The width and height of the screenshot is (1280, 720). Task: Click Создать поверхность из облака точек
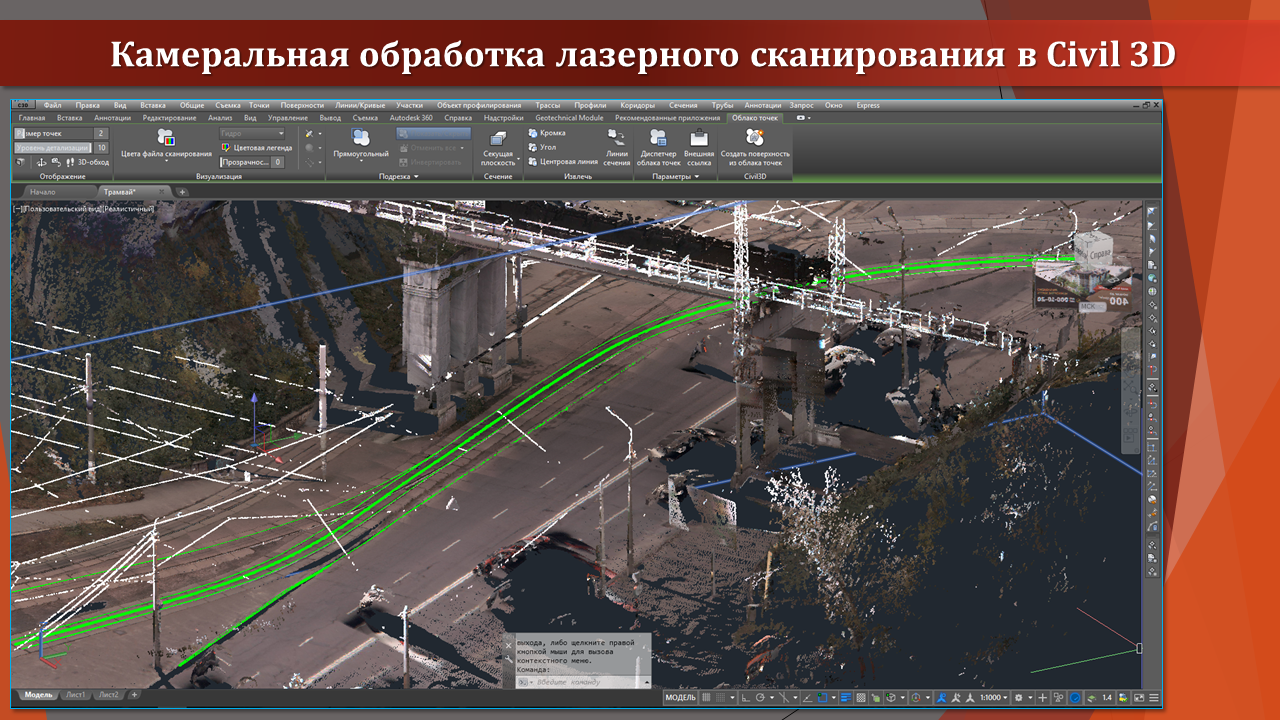[x=755, y=148]
